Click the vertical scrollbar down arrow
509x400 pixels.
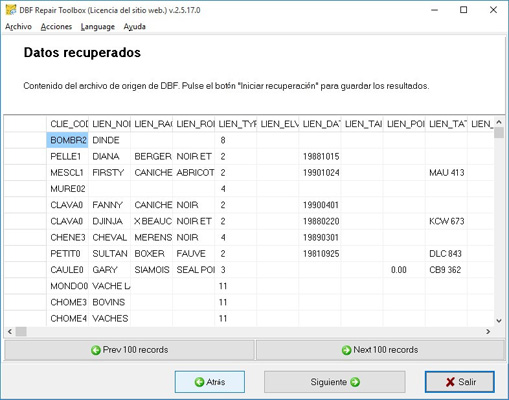click(x=499, y=321)
